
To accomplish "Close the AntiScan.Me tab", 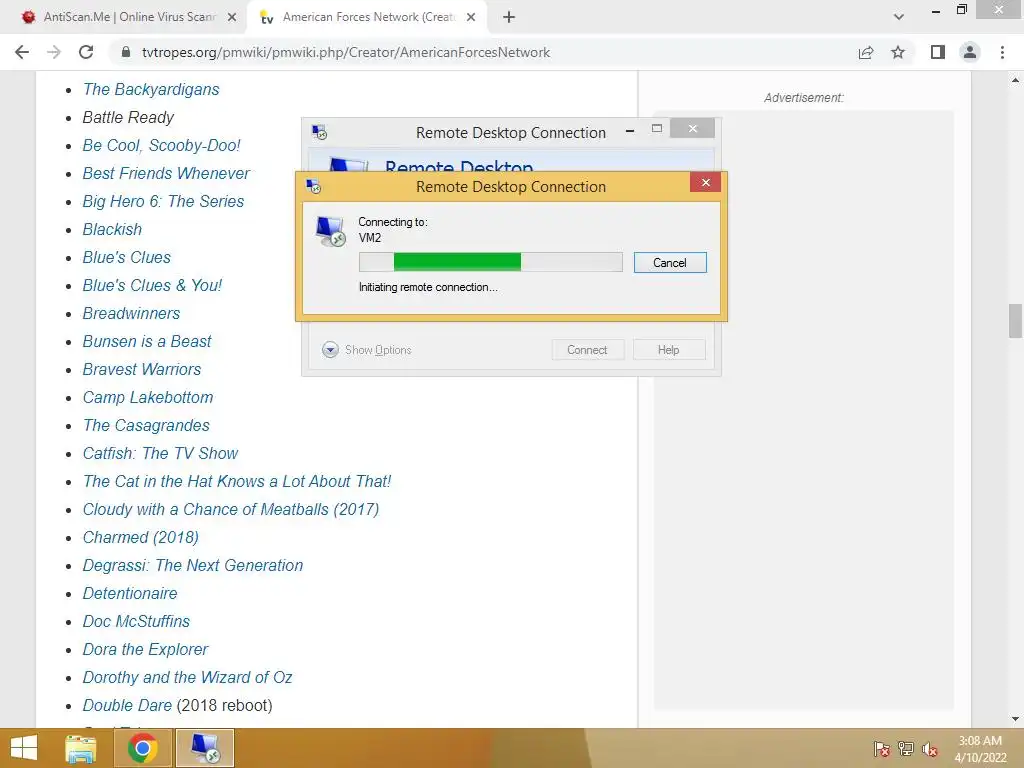I will point(232,17).
